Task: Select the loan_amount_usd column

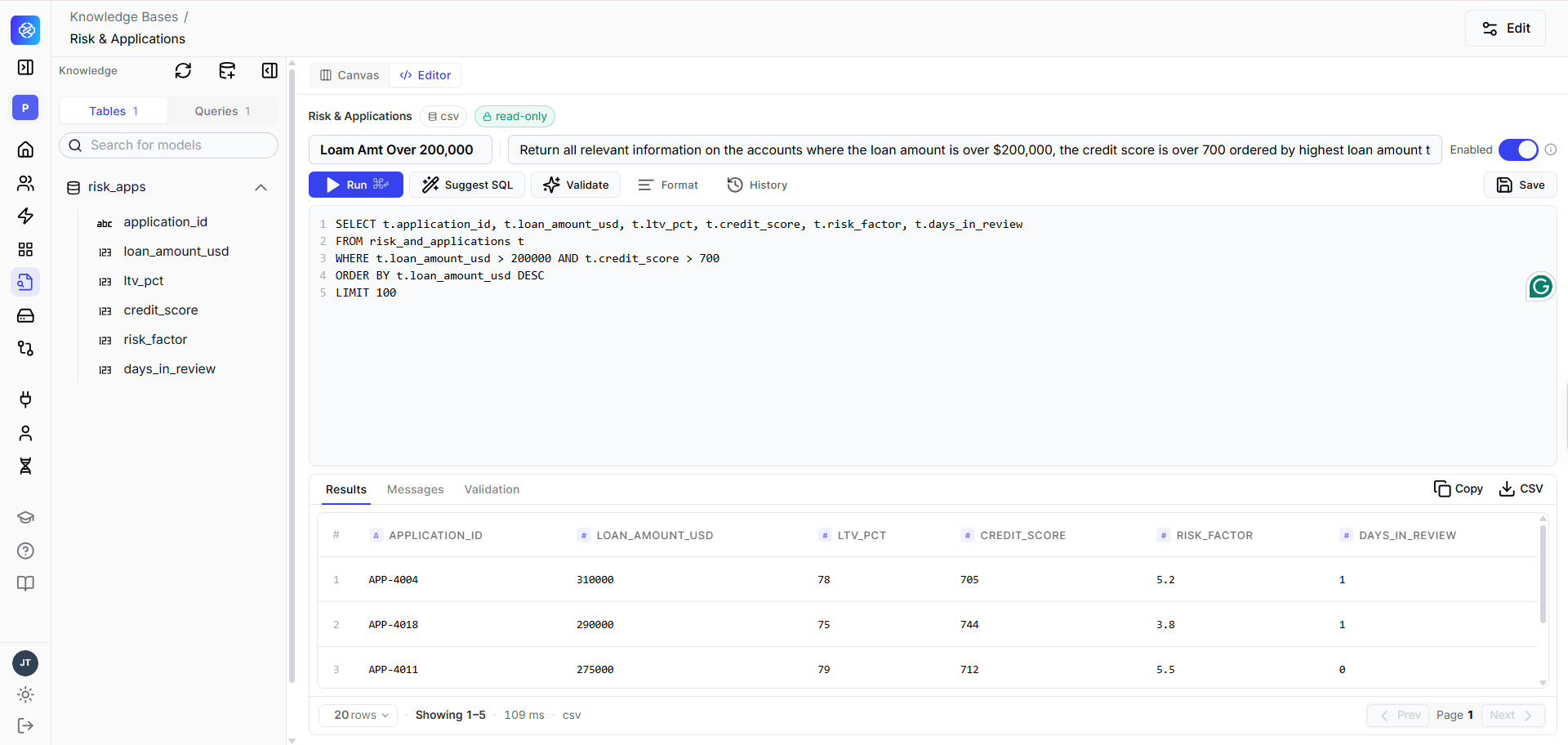Action: pyautogui.click(x=176, y=252)
